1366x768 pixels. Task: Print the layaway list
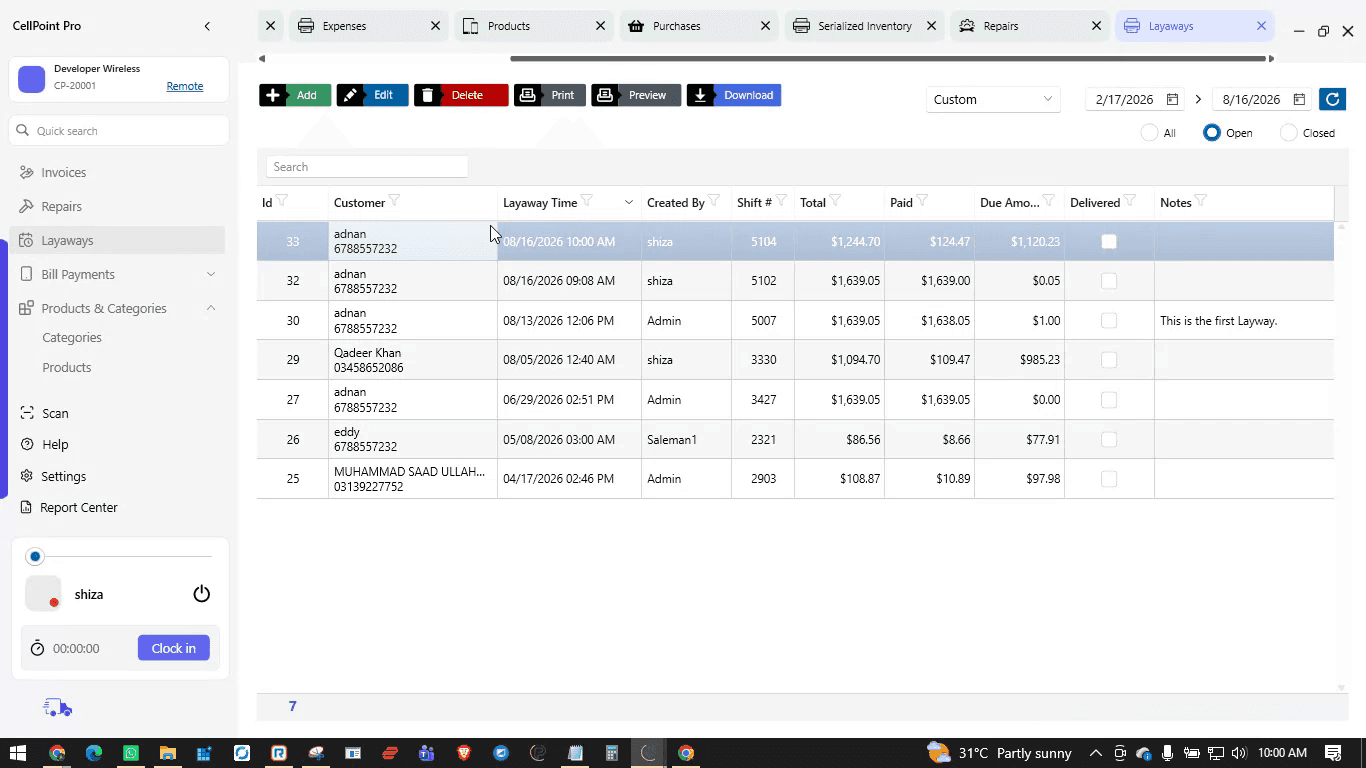550,95
